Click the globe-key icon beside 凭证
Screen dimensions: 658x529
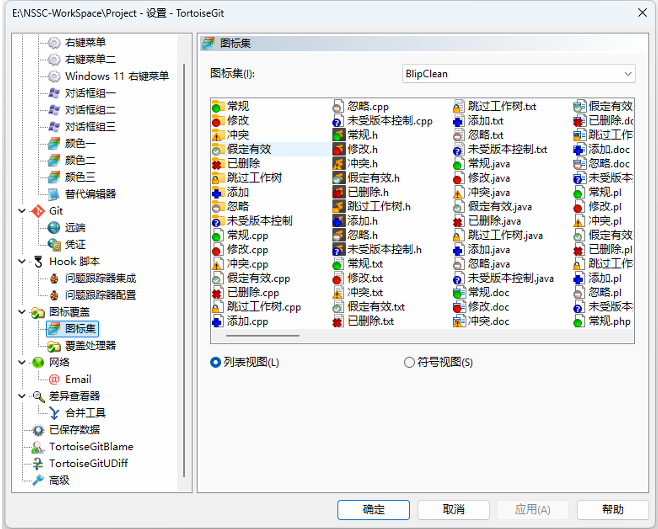pos(54,245)
